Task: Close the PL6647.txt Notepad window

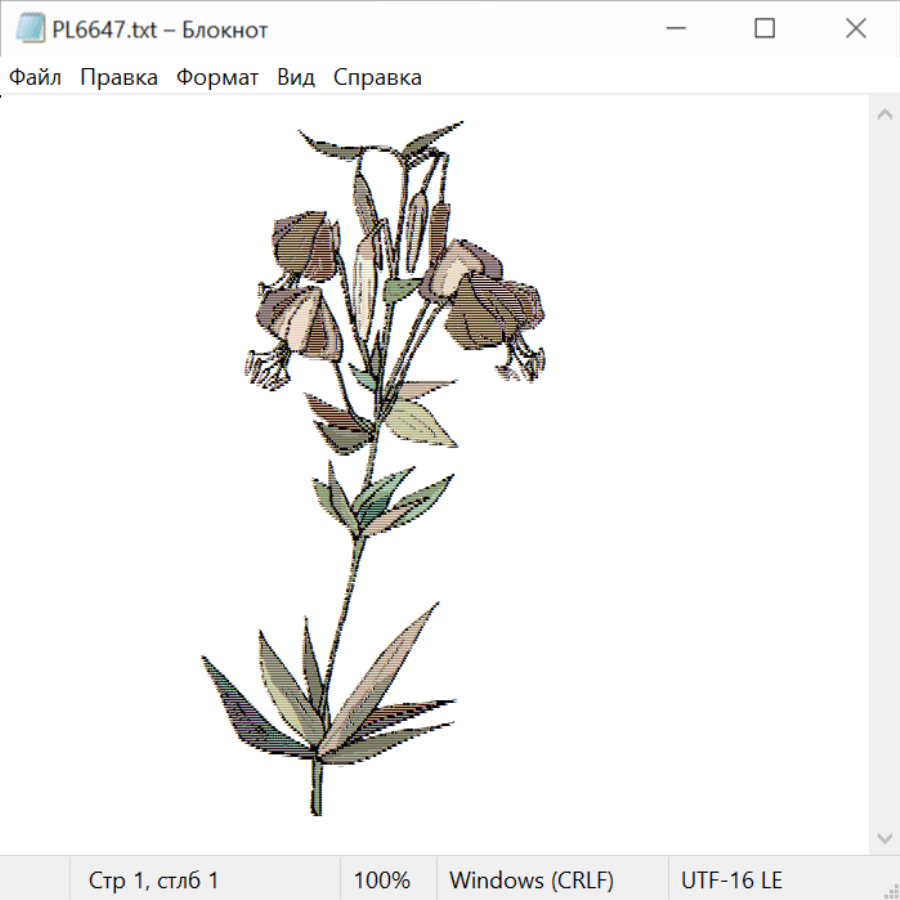Action: coord(855,29)
